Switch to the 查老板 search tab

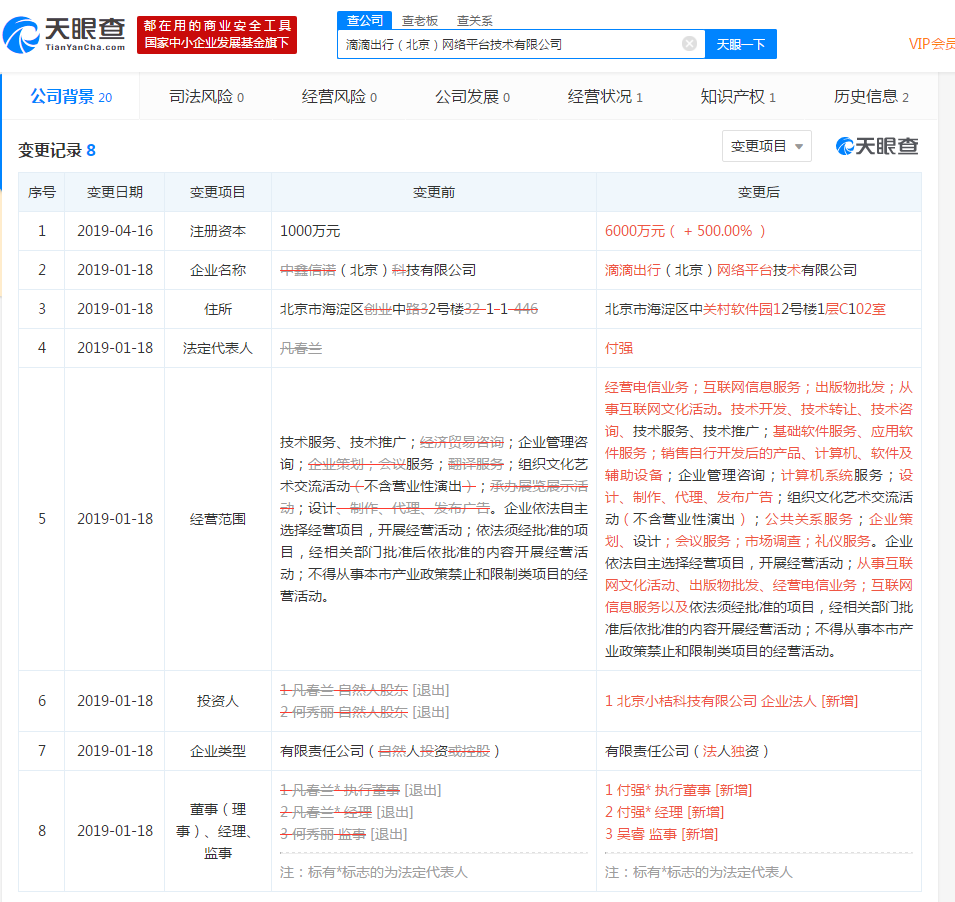tap(420, 20)
